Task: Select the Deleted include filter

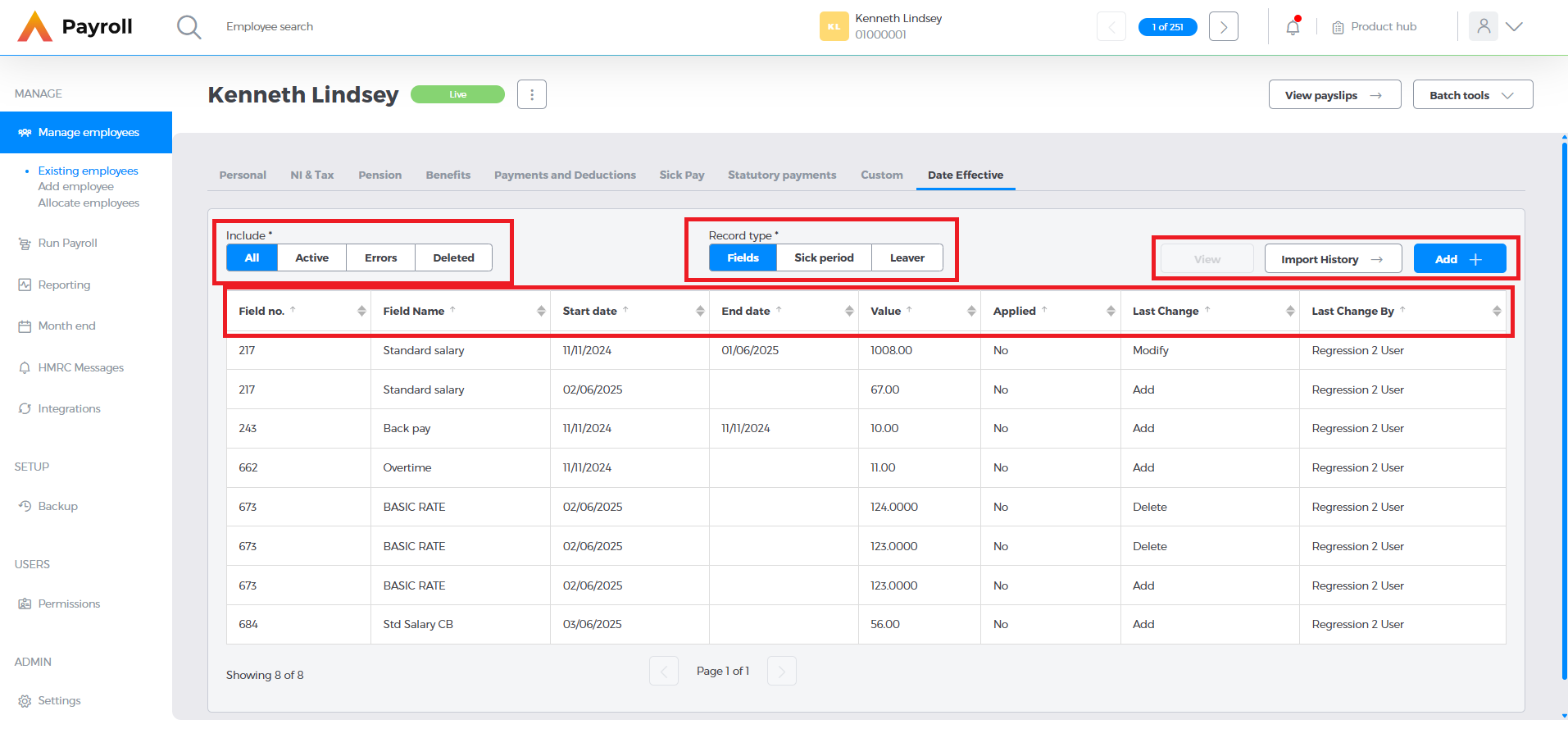Action: (453, 257)
